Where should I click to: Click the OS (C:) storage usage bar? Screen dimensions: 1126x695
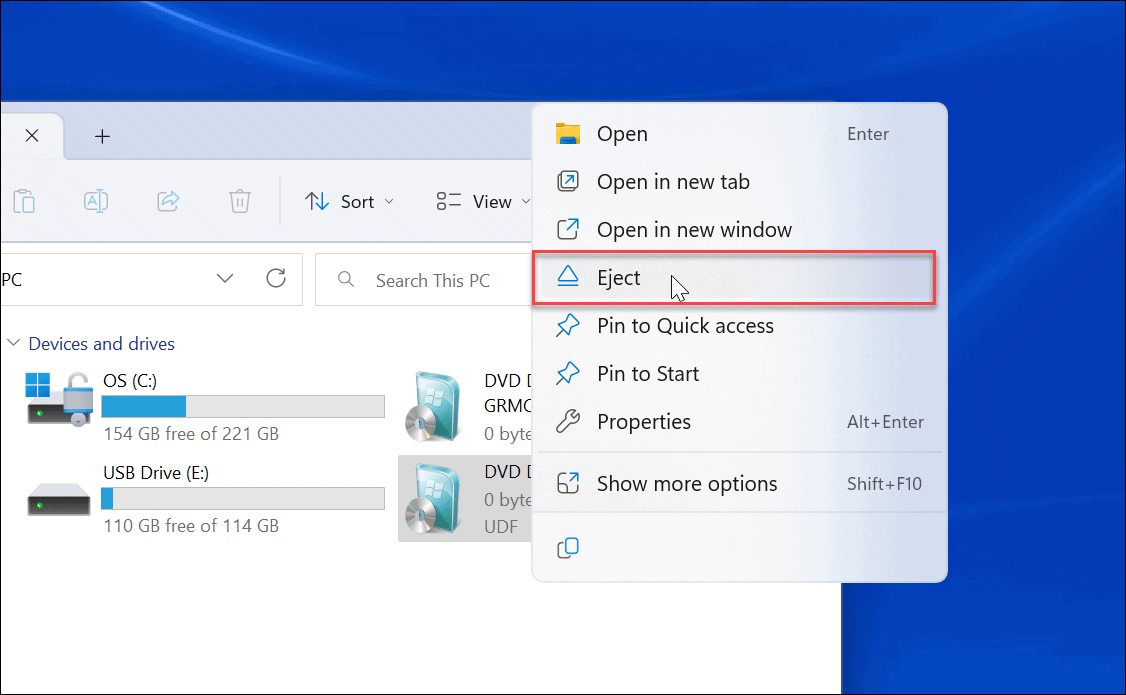242,406
